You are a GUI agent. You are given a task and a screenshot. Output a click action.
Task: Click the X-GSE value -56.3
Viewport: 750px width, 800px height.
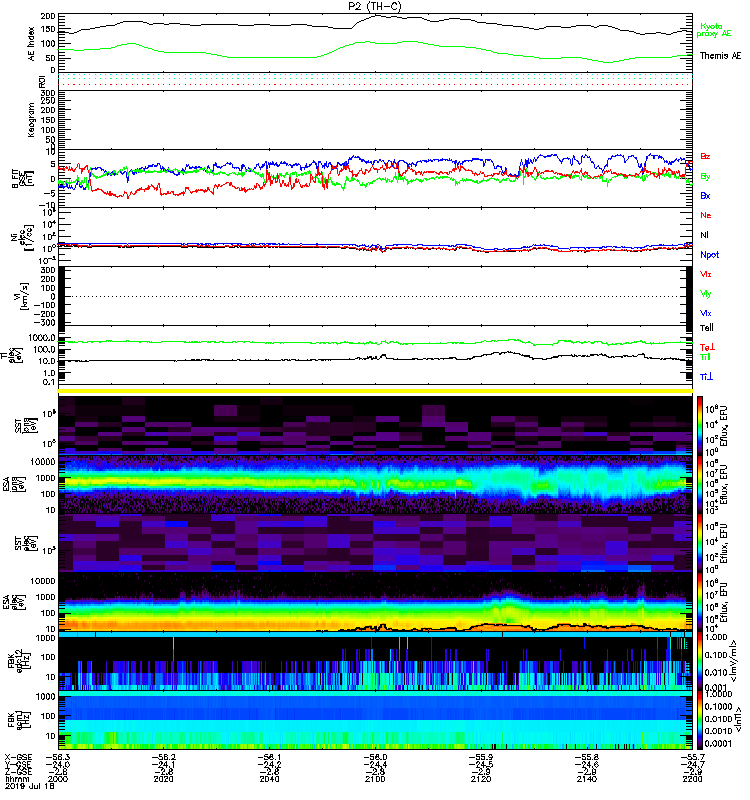tap(58, 757)
